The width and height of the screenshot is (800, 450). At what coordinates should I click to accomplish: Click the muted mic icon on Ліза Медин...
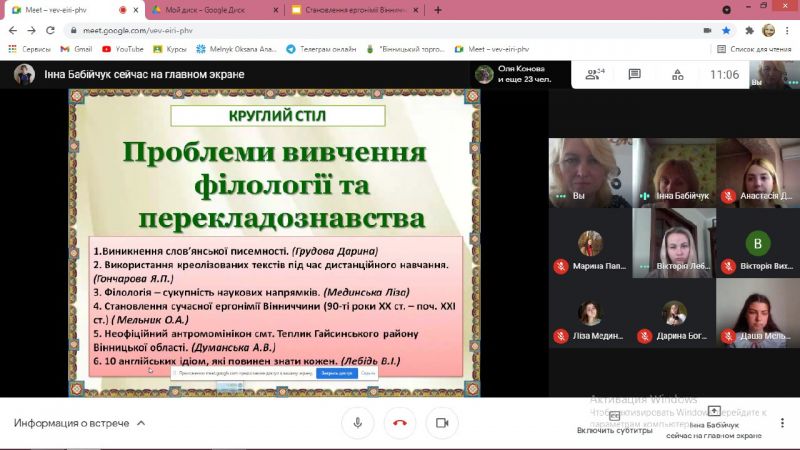tap(561, 336)
